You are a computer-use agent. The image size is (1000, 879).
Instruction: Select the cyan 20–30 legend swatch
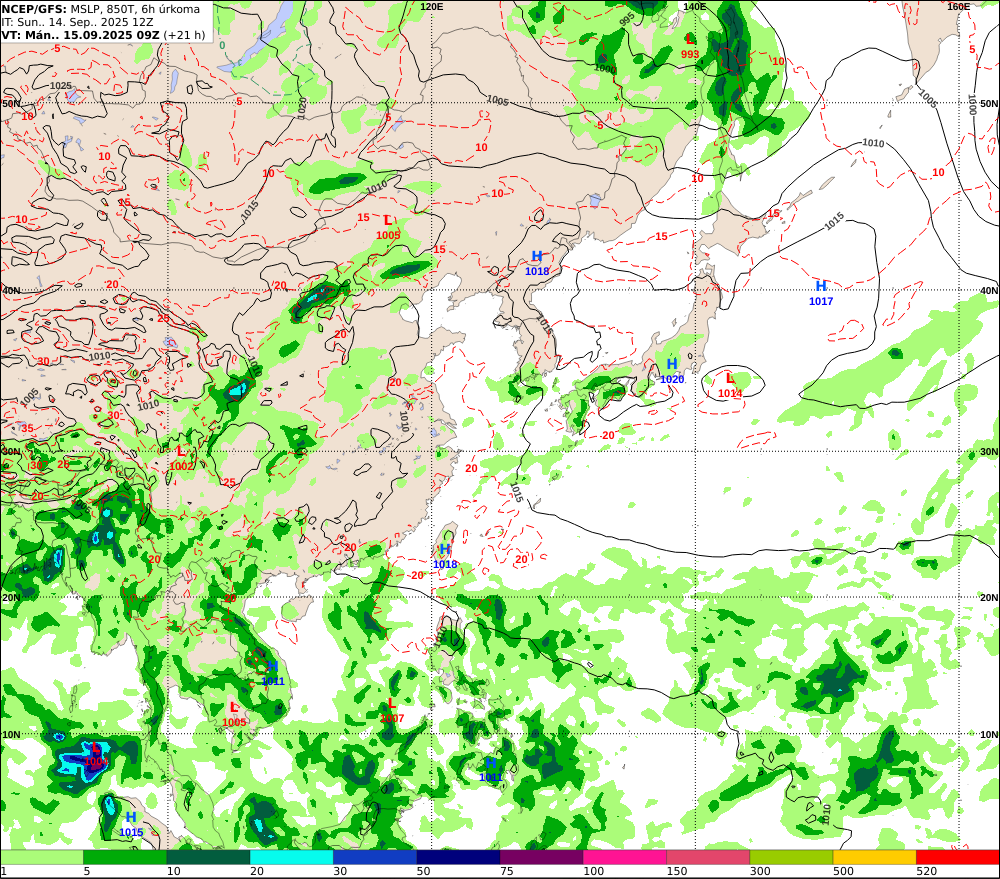tap(291, 857)
